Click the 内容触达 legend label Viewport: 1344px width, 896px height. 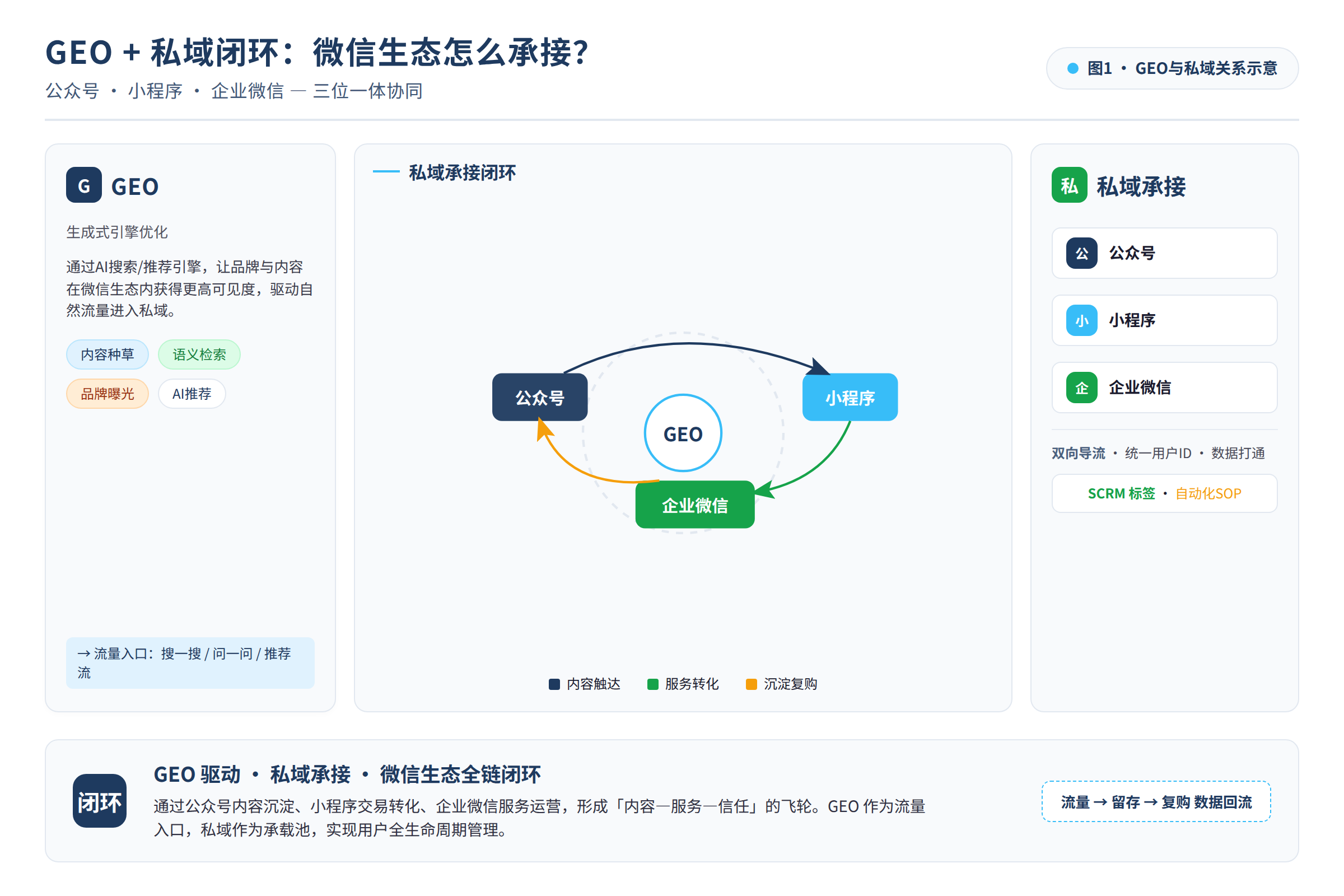pyautogui.click(x=593, y=684)
